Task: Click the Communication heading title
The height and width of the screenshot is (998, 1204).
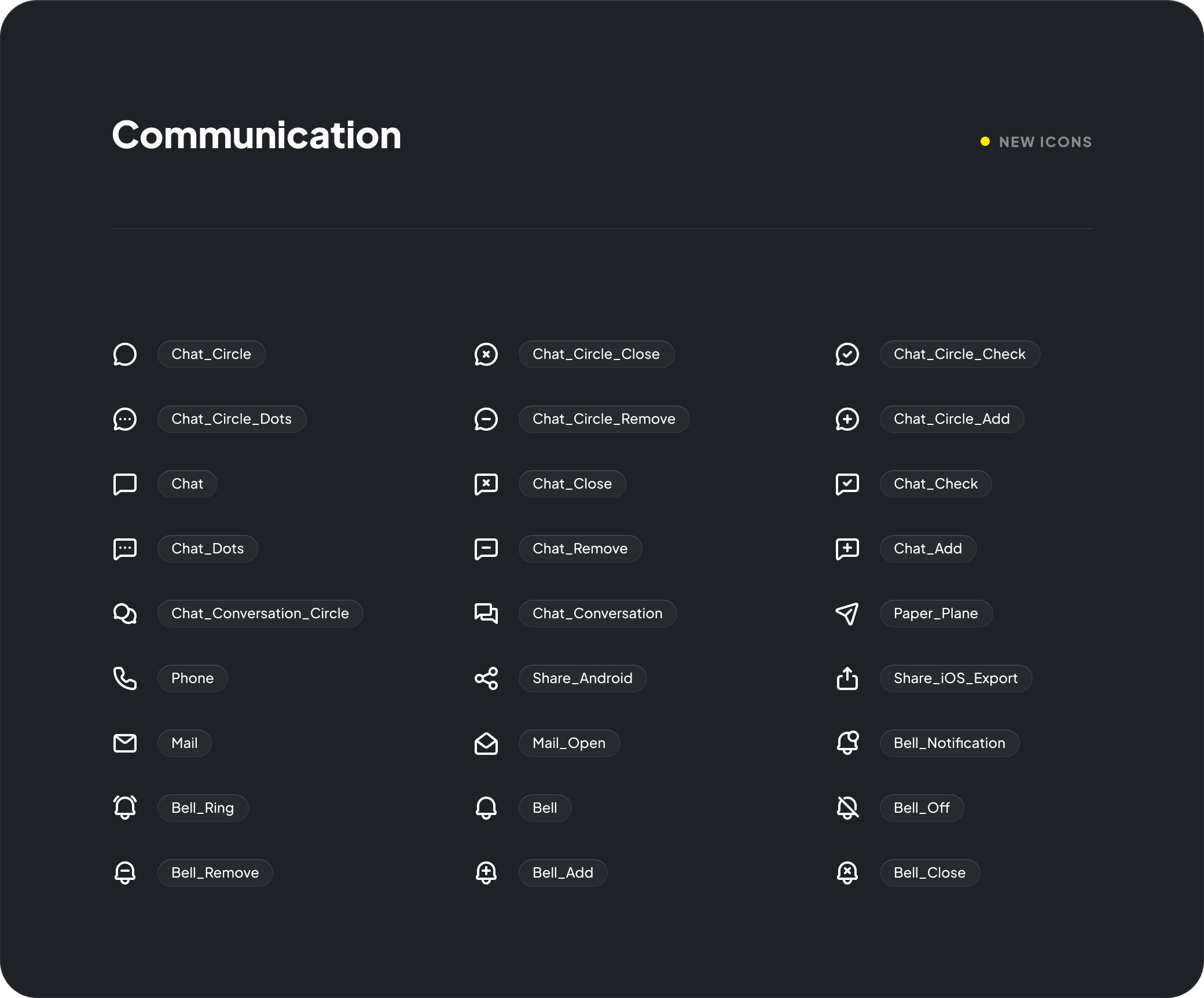Action: click(x=256, y=135)
